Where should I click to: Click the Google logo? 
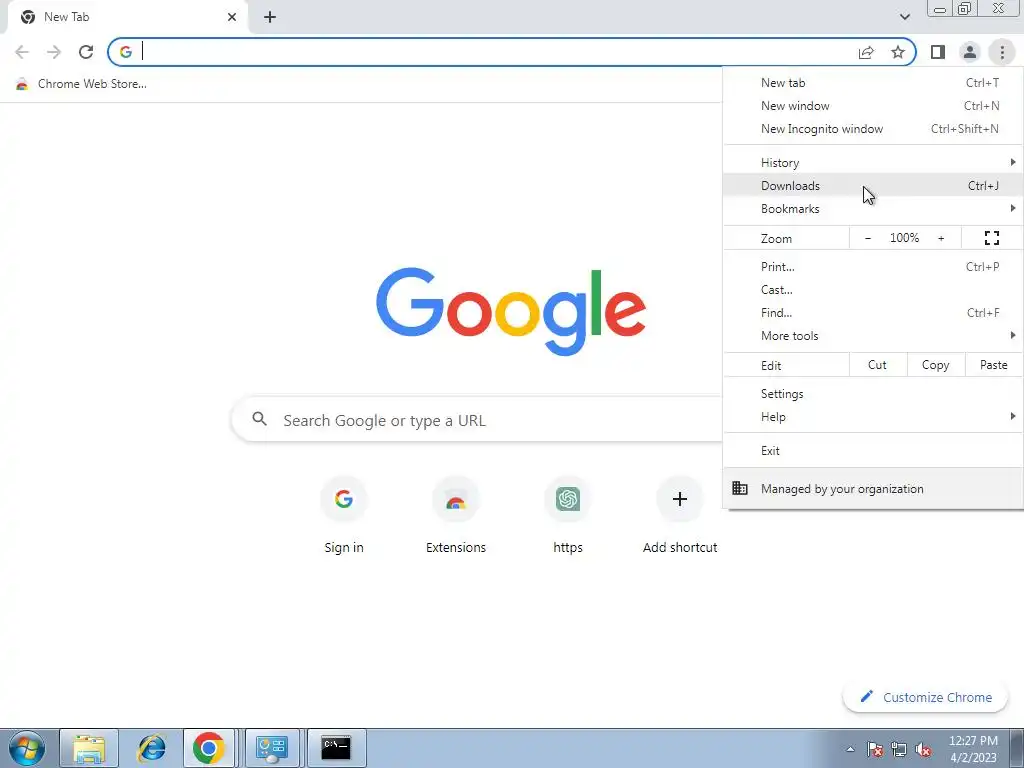pos(511,311)
